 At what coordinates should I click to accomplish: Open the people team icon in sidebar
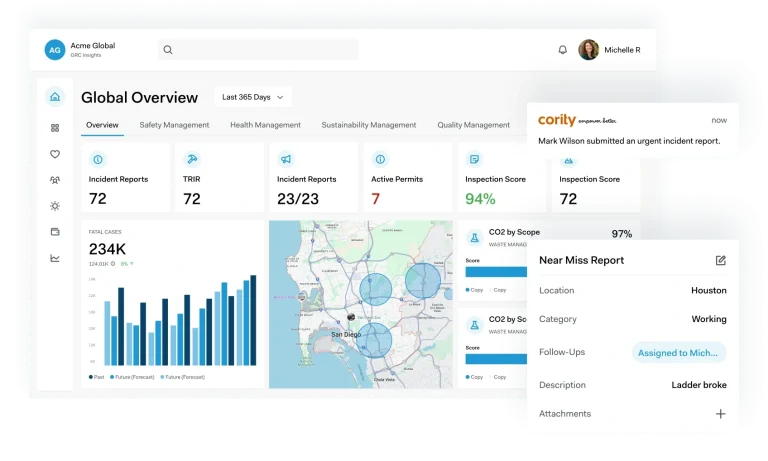pos(55,180)
